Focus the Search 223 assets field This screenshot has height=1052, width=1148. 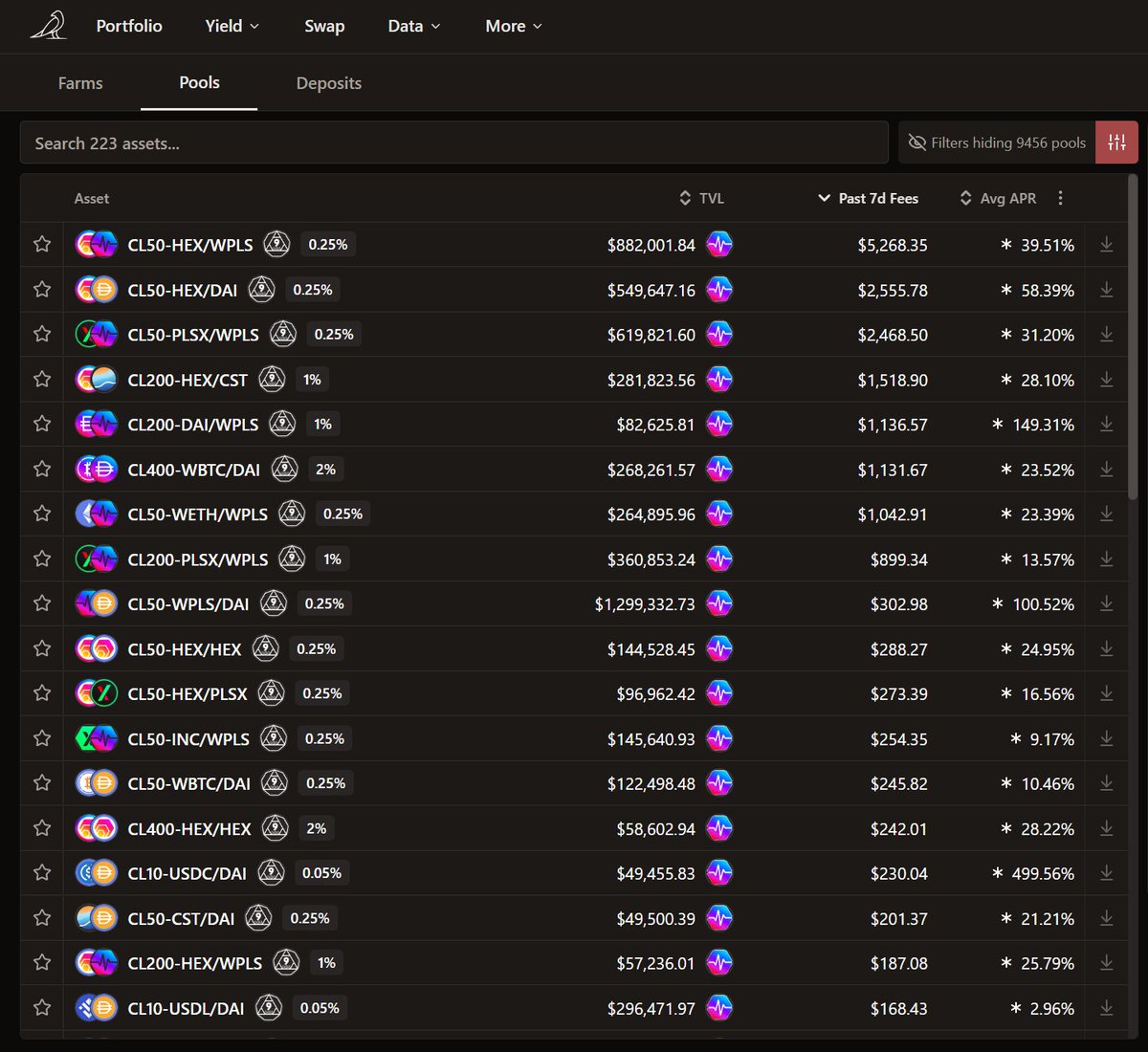(454, 142)
